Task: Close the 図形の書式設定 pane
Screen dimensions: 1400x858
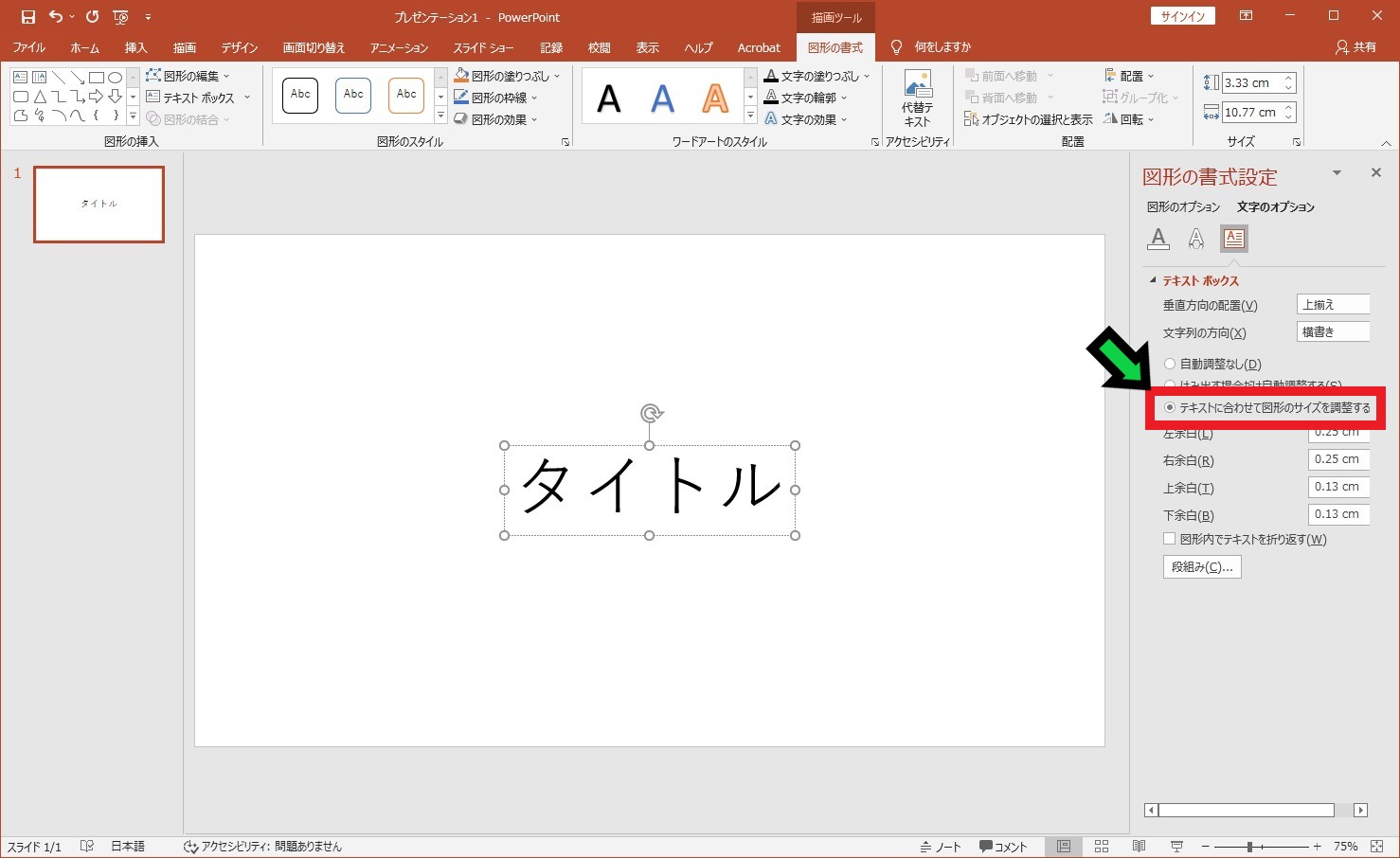Action: click(1375, 172)
